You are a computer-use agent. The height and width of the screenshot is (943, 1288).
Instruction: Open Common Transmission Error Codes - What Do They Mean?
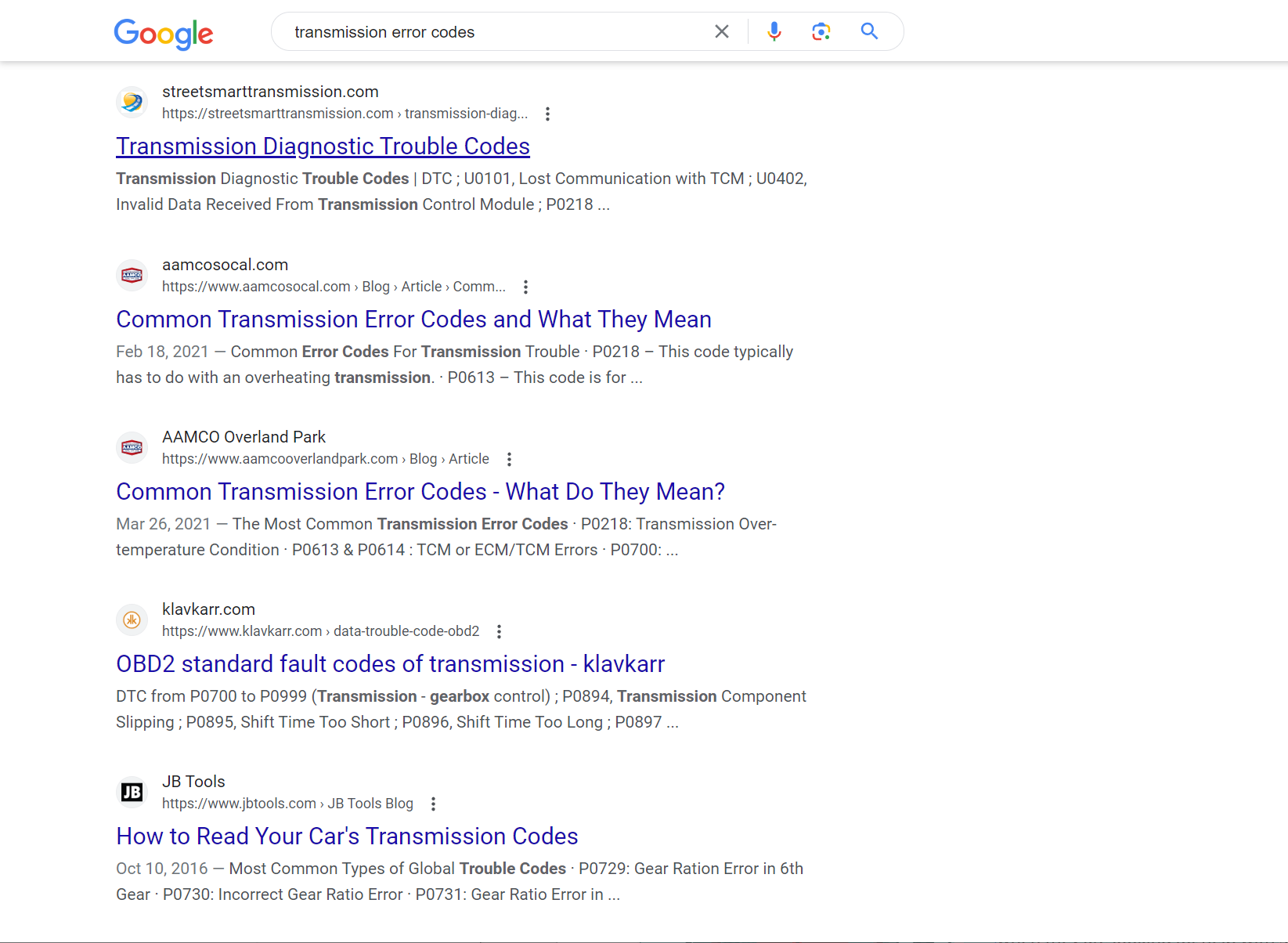coord(420,492)
